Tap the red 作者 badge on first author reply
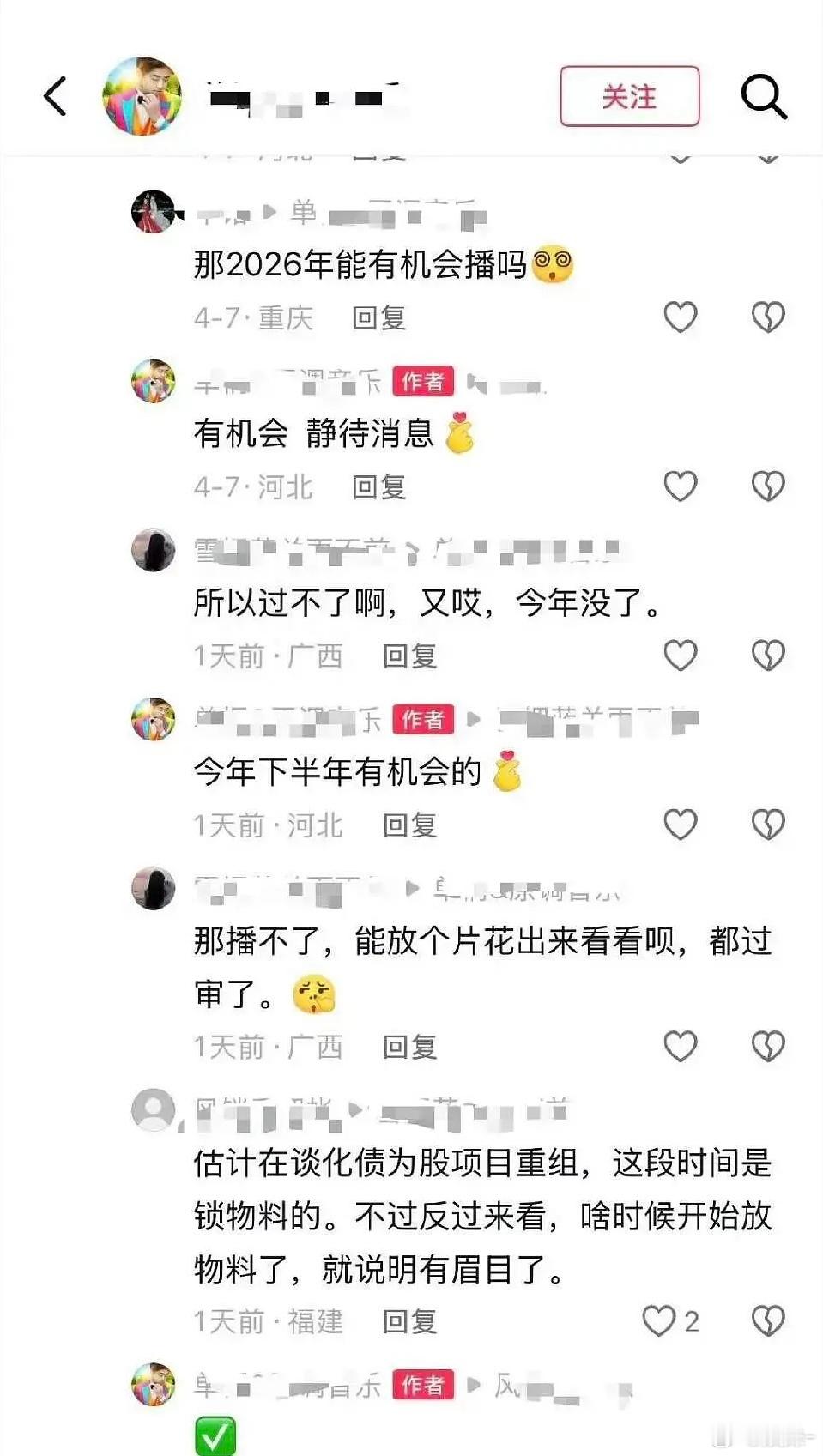The width and height of the screenshot is (823, 1456). click(x=423, y=381)
